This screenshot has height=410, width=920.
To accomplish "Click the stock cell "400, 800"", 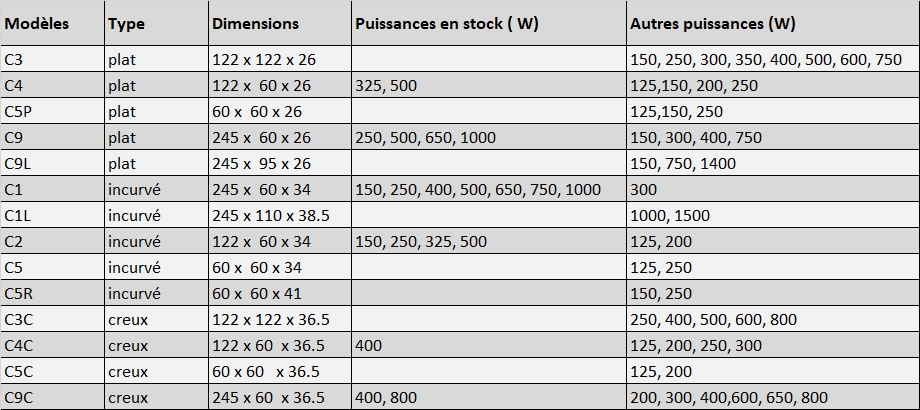I will (x=385, y=398).
